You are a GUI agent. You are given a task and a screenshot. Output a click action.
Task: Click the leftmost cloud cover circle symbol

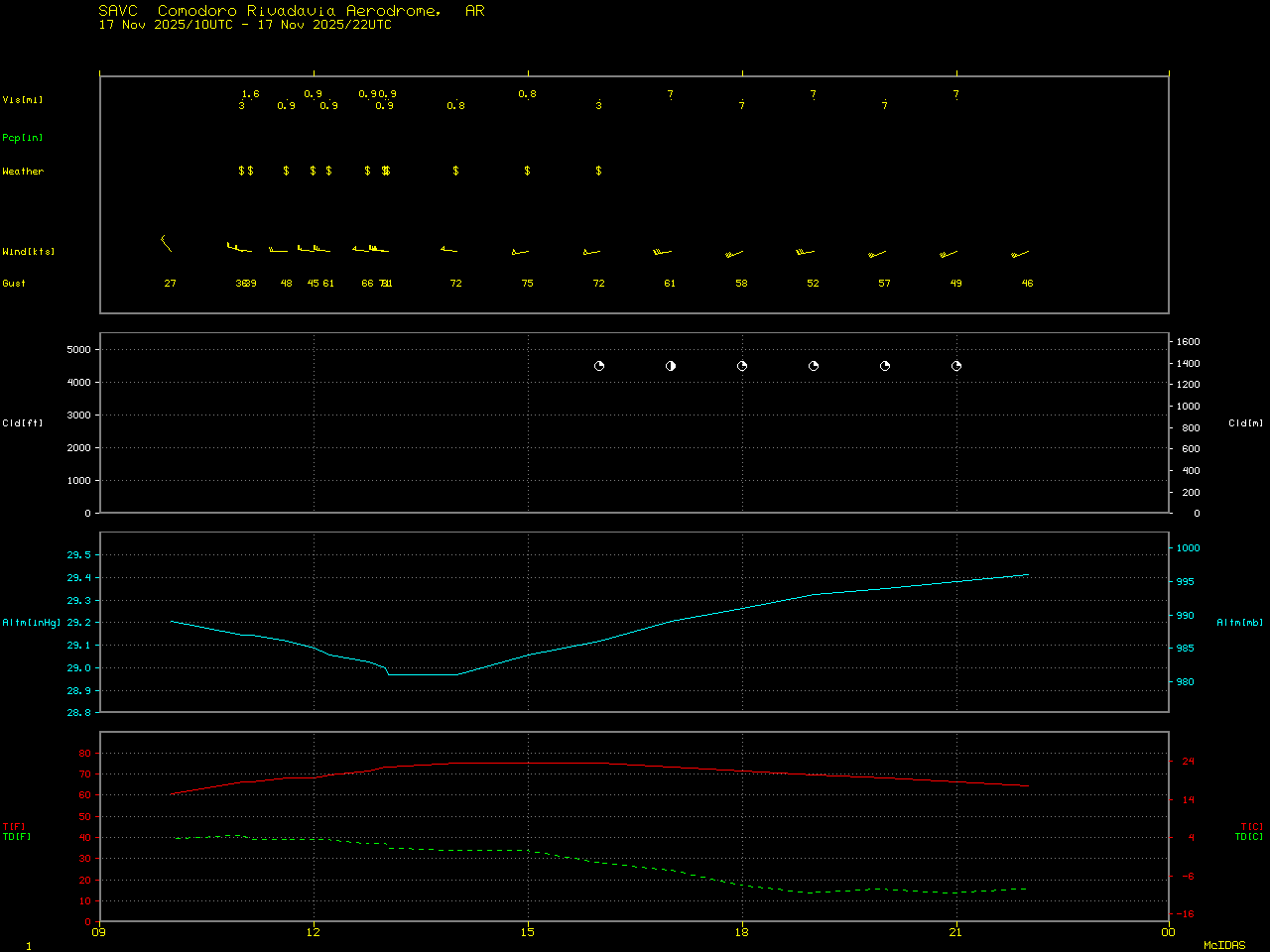tap(599, 366)
